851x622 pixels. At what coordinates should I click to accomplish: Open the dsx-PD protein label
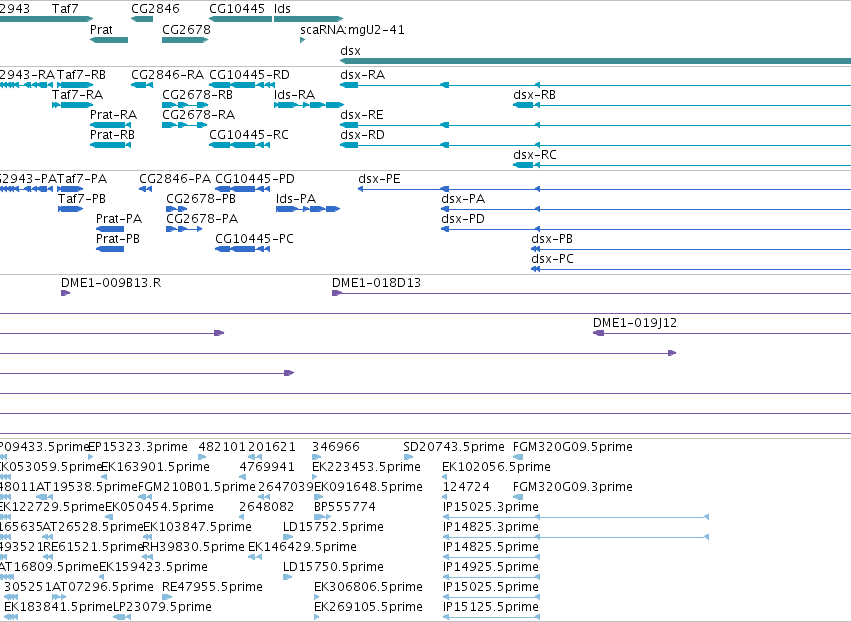pyautogui.click(x=463, y=219)
